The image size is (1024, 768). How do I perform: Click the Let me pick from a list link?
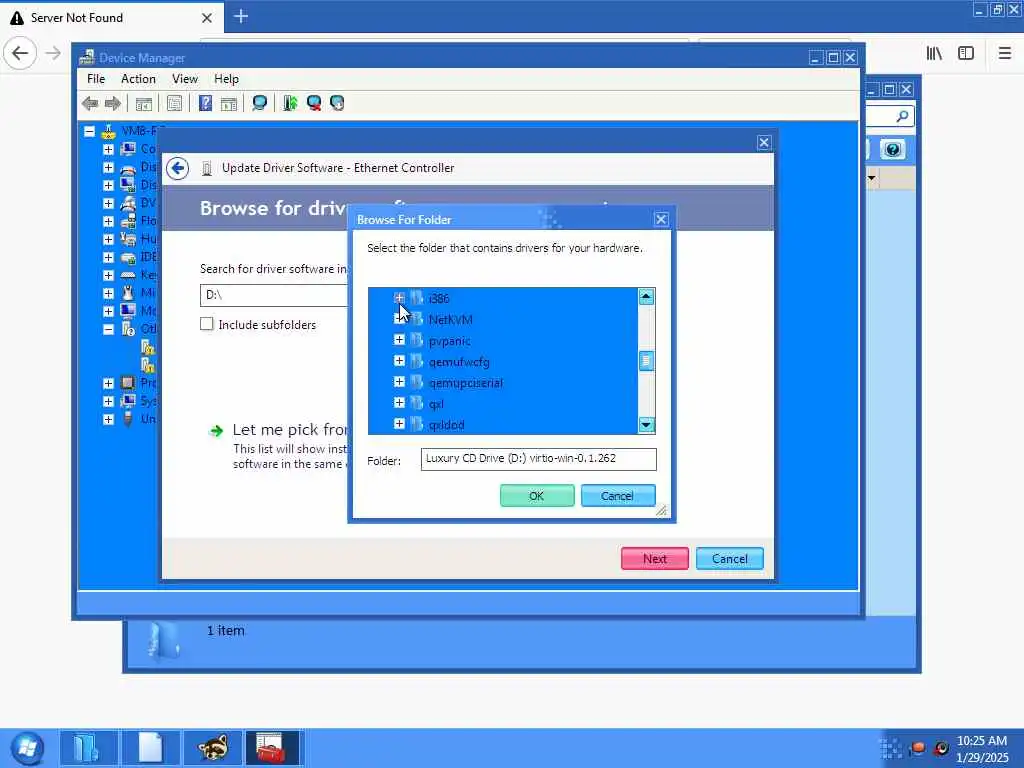tap(289, 430)
